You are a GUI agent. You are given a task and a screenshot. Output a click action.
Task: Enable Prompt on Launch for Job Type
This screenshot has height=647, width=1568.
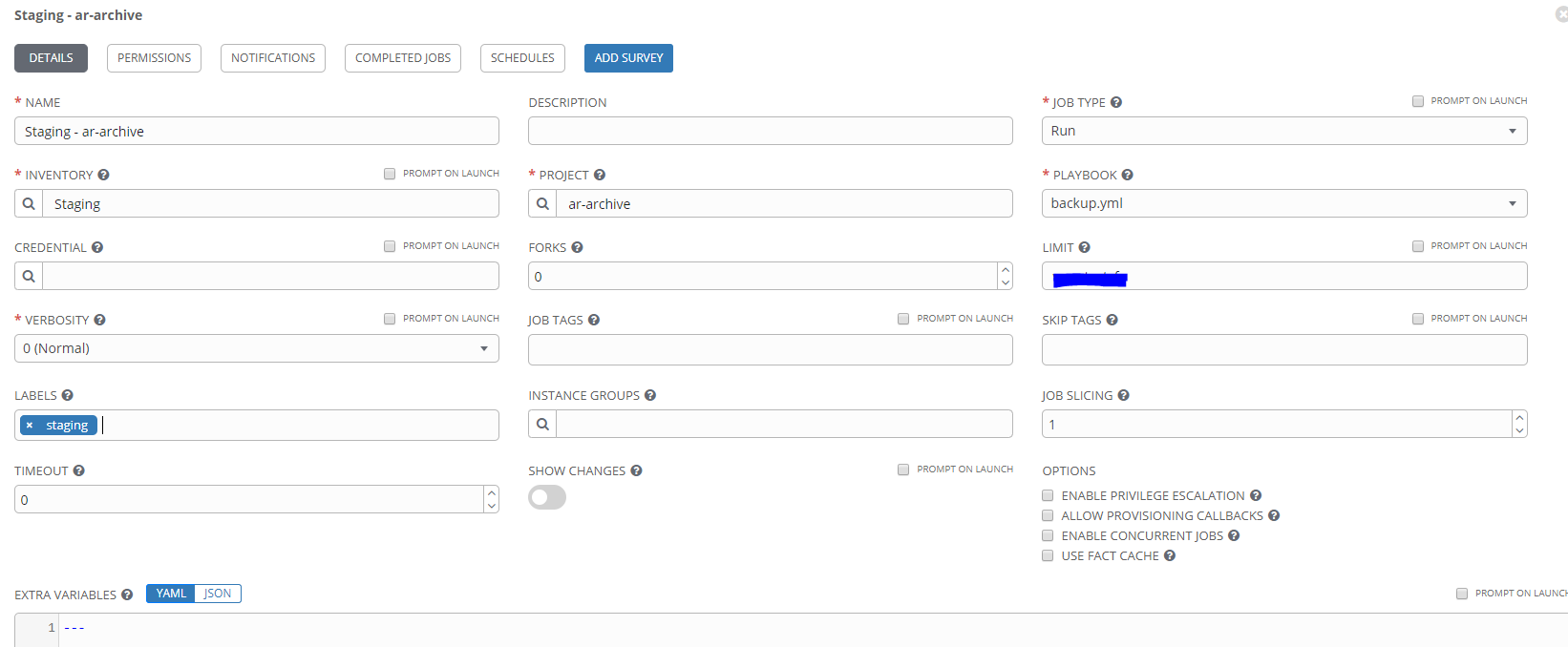coord(1418,101)
